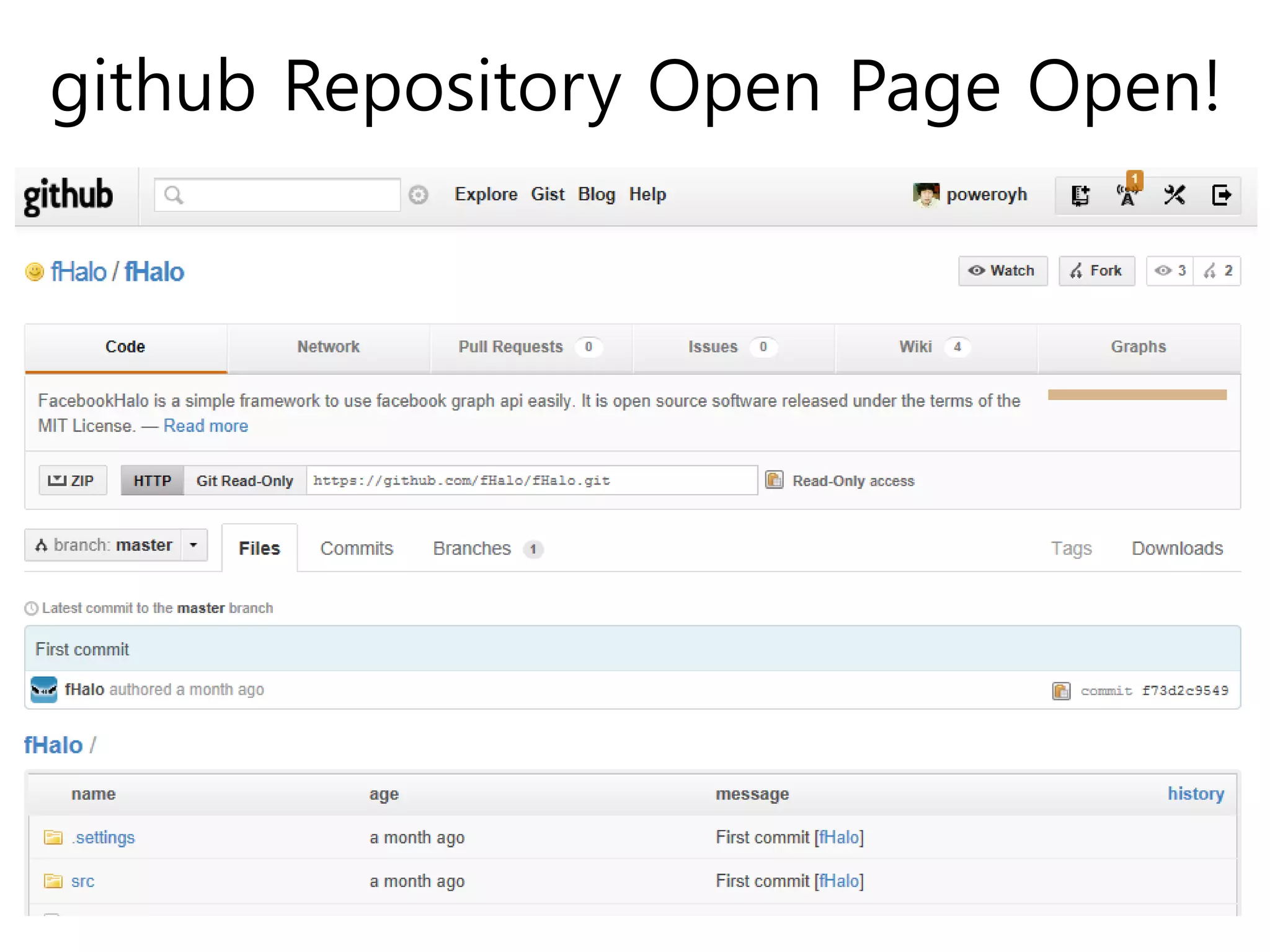This screenshot has width=1270, height=952.
Task: Focus the github search field
Action: (x=277, y=195)
